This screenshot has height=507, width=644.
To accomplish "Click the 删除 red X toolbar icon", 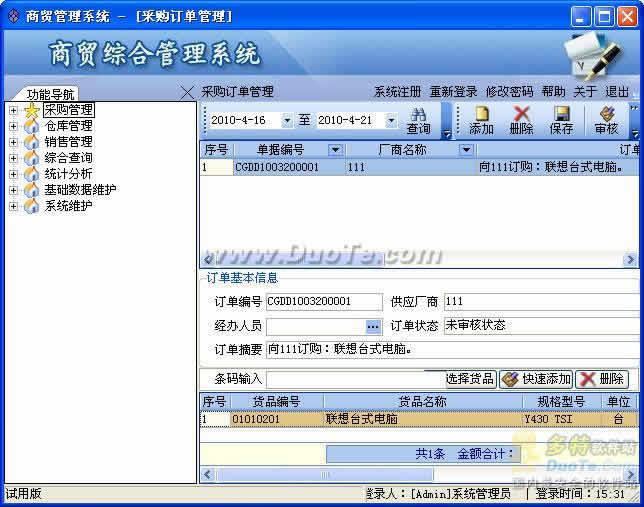I will [x=521, y=114].
